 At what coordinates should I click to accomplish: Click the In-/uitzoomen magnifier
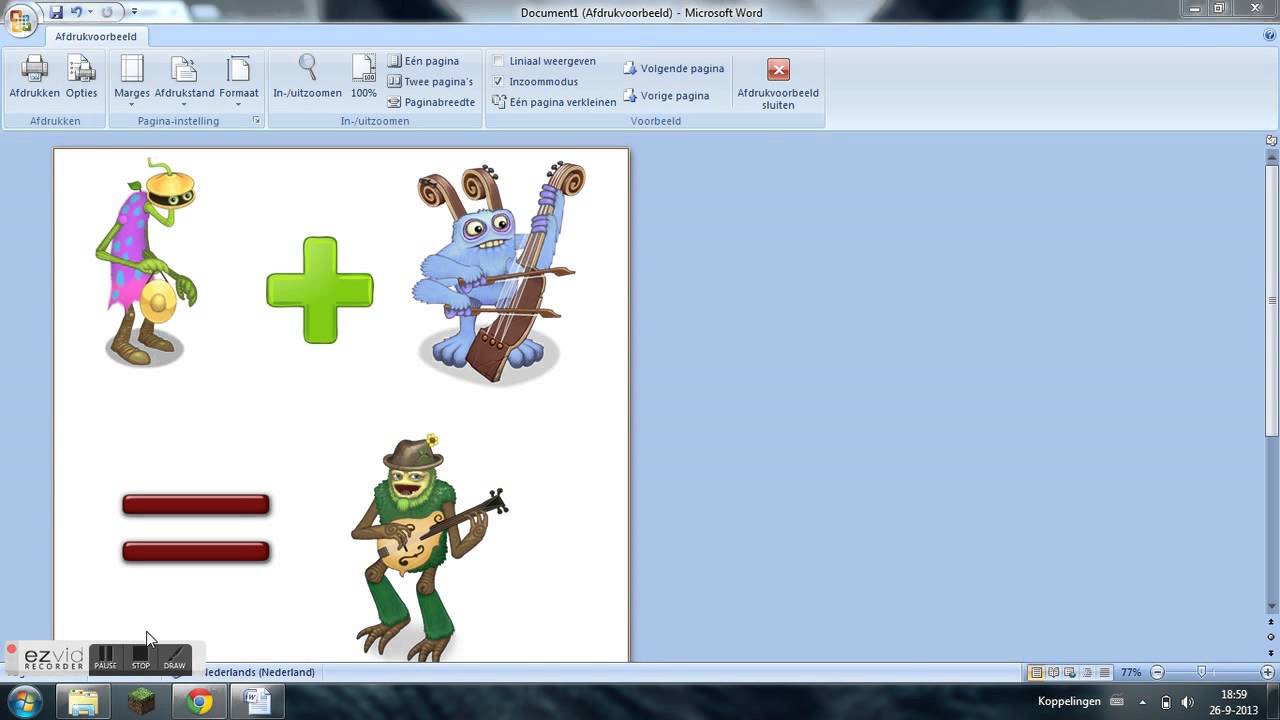pos(308,77)
